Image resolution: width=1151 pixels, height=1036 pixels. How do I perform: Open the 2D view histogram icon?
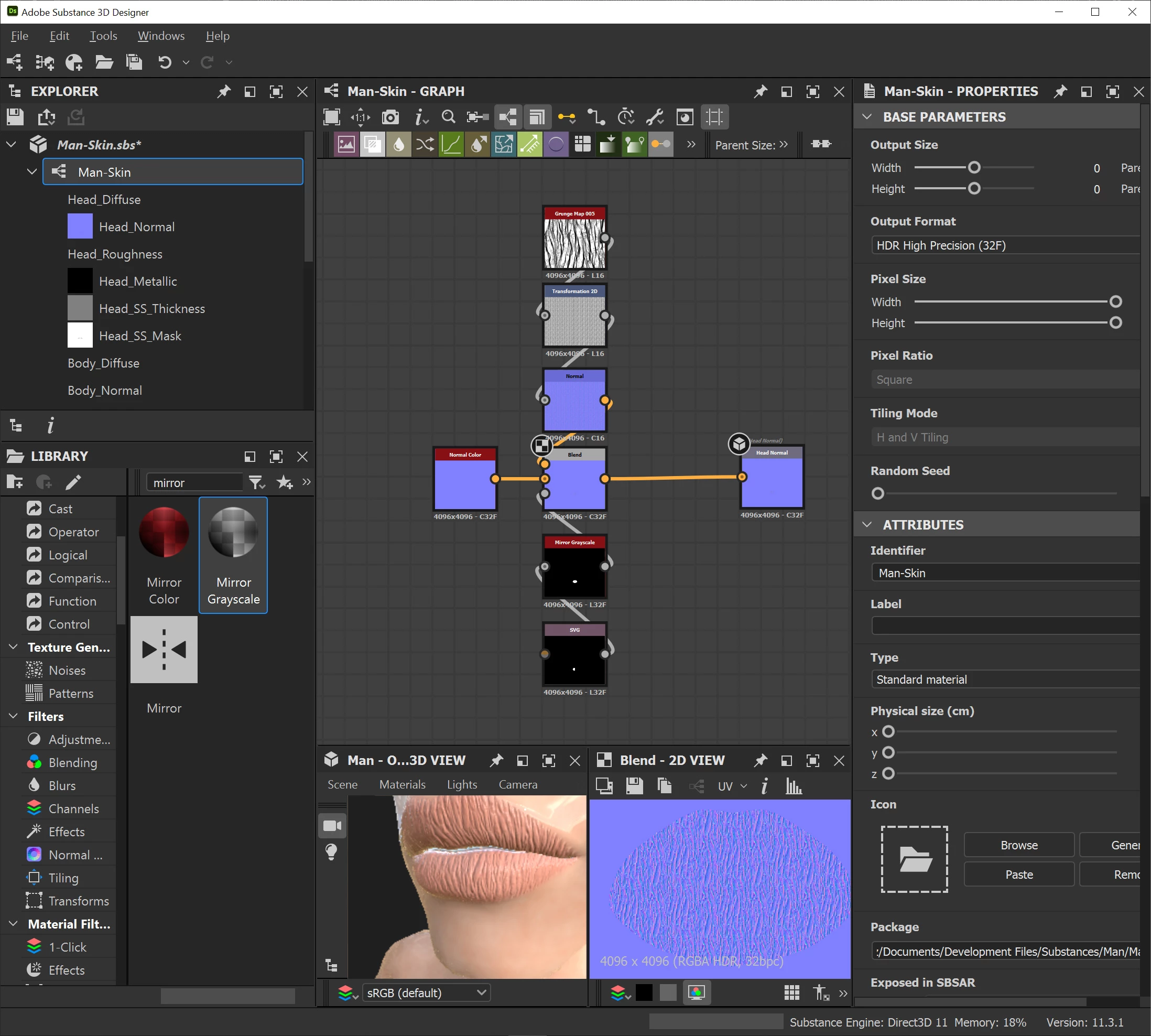(x=793, y=786)
